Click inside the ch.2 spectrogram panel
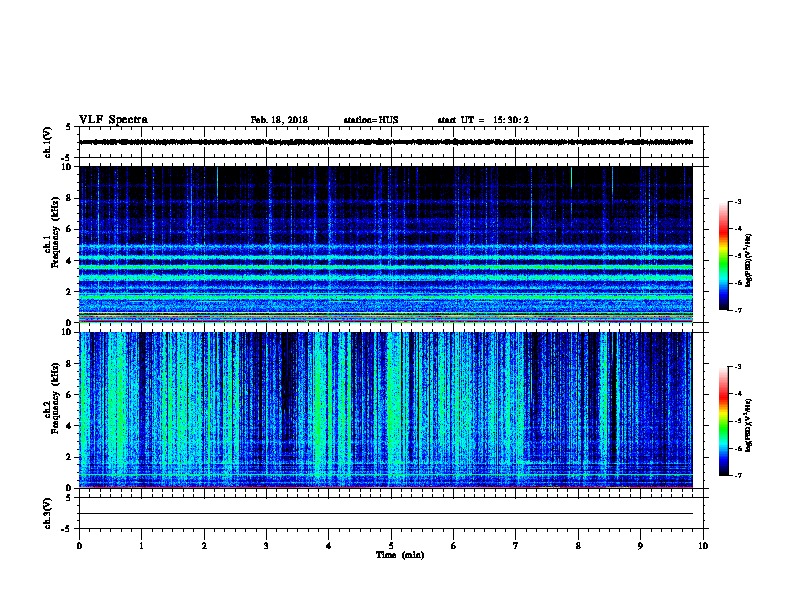792x612 pixels. pos(386,410)
